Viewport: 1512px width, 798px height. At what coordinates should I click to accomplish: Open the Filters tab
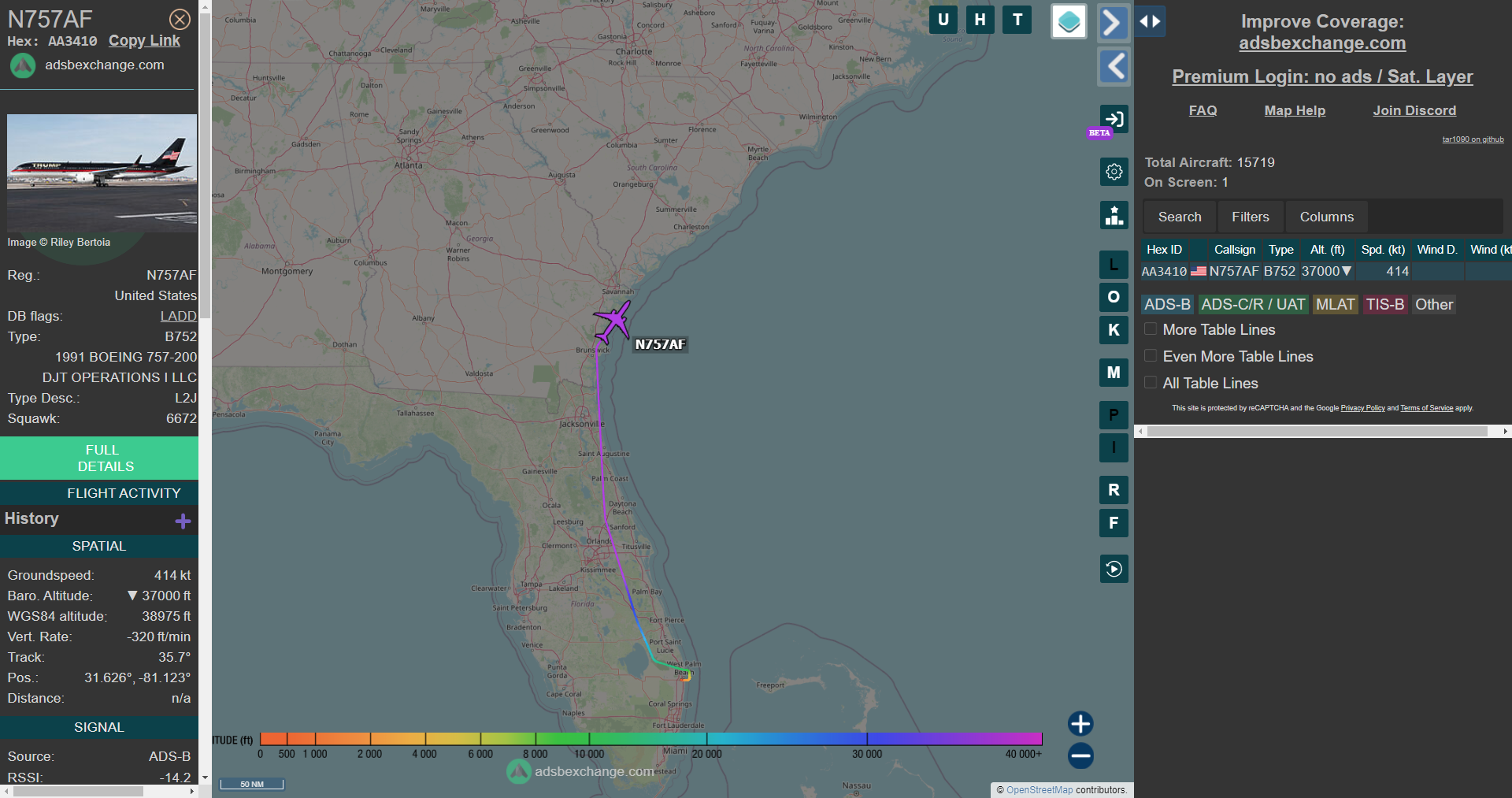tap(1251, 217)
